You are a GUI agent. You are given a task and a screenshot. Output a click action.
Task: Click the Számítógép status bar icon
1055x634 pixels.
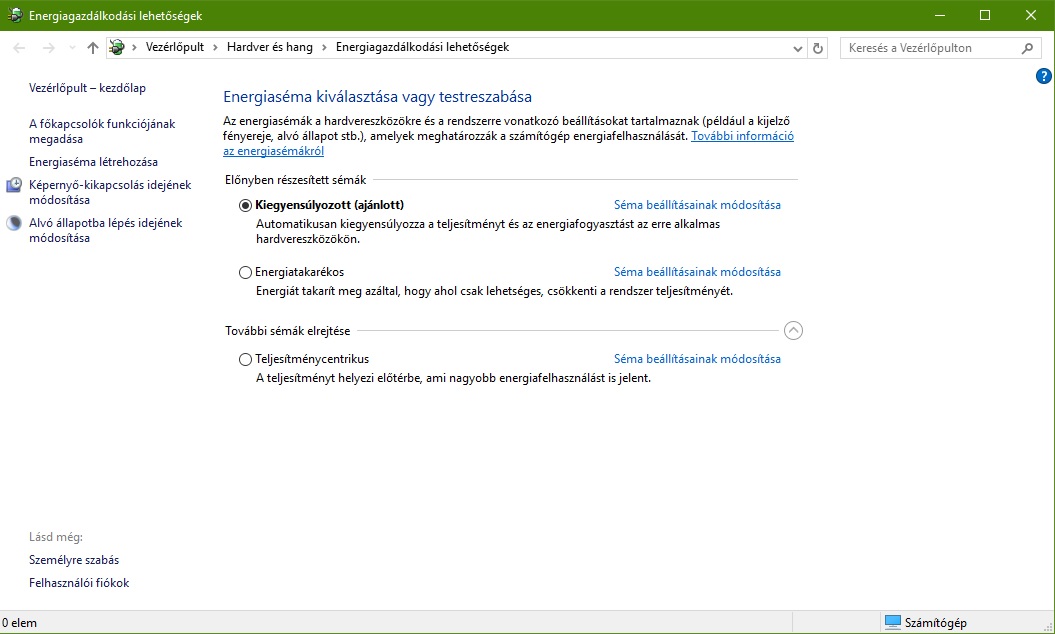pyautogui.click(x=892, y=623)
